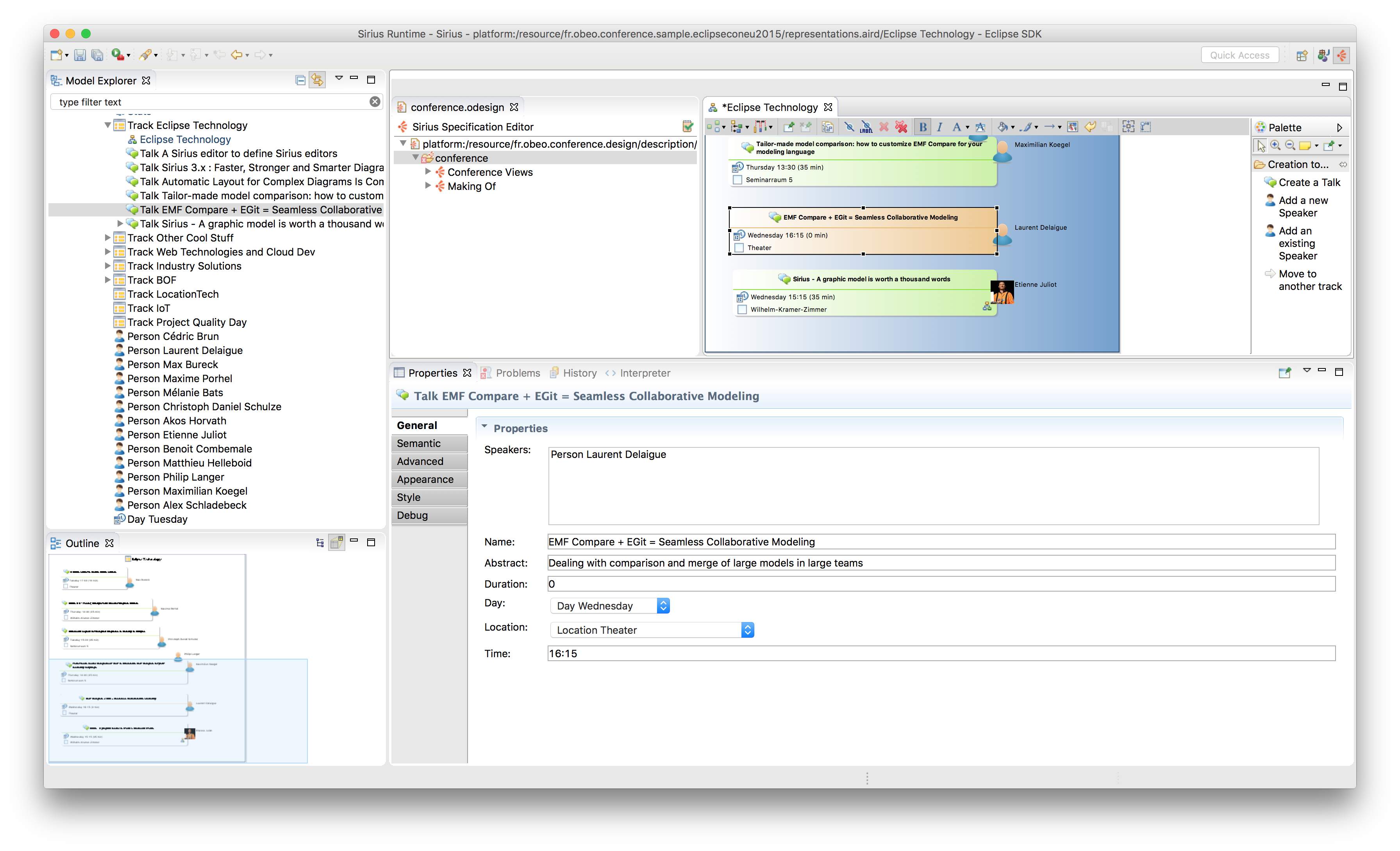Click the Save icon in main toolbar
The height and width of the screenshot is (851, 1400).
click(x=80, y=55)
